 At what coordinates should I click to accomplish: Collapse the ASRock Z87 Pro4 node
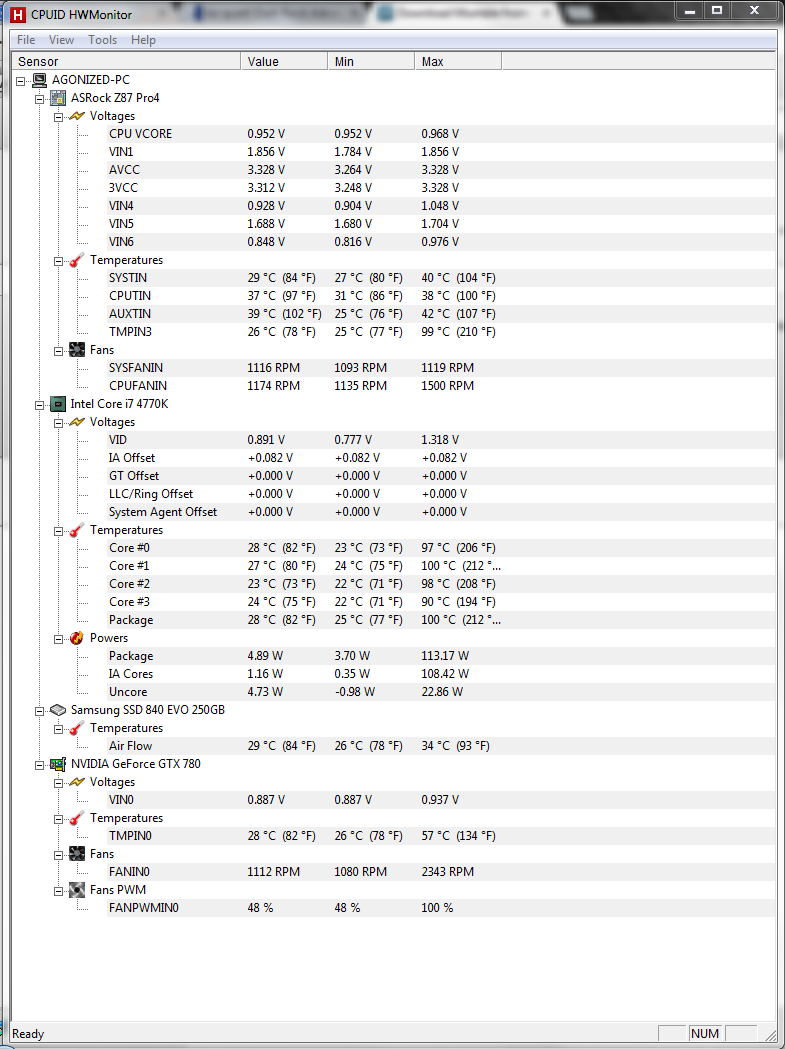coord(39,98)
